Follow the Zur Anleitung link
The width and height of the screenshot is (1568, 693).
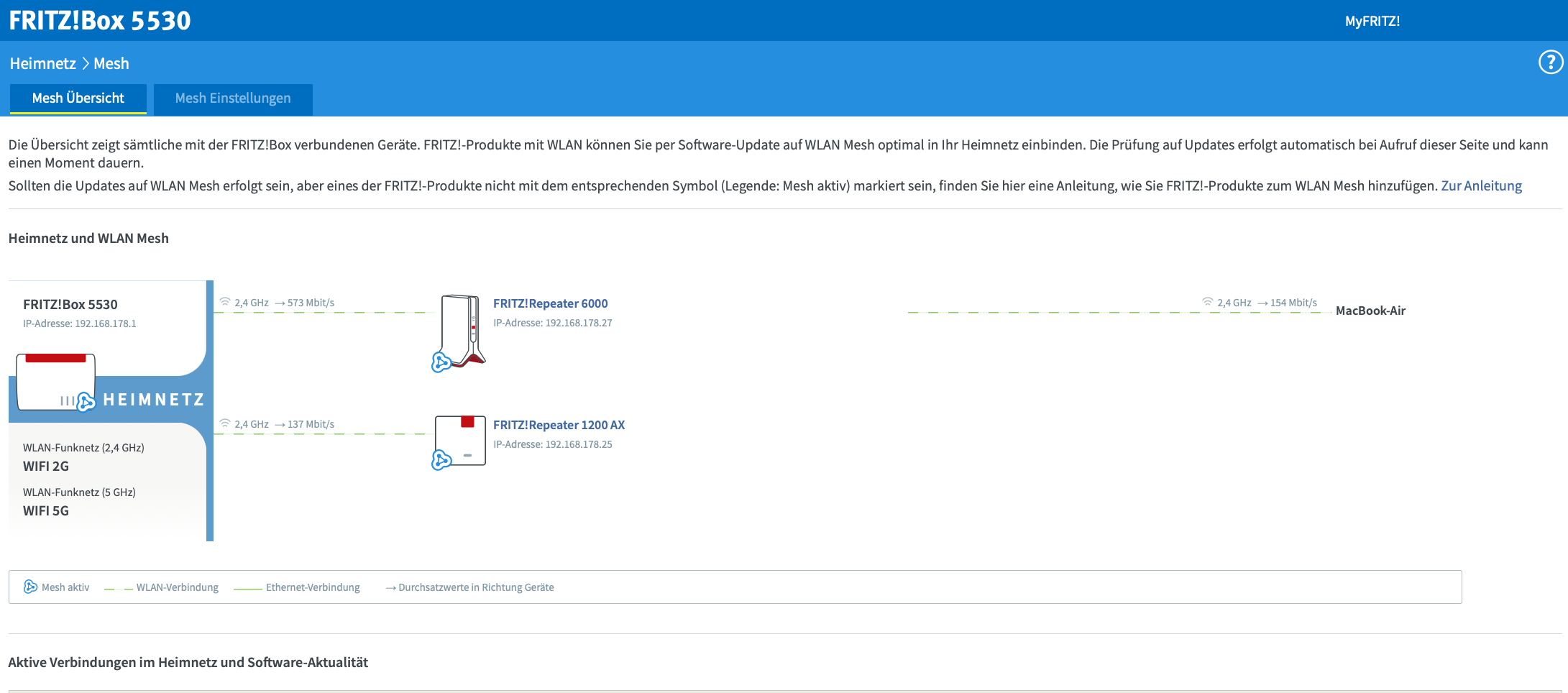1482,185
